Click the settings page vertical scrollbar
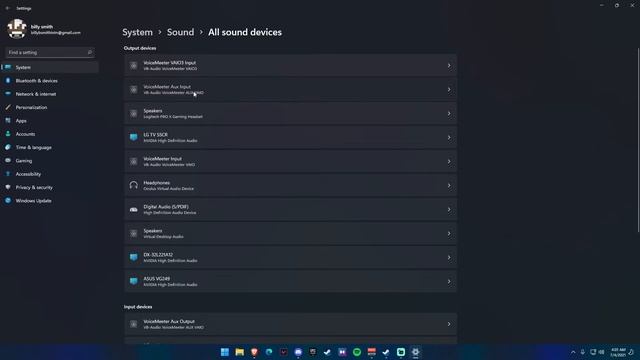Image resolution: width=640 pixels, height=360 pixels. [638, 140]
